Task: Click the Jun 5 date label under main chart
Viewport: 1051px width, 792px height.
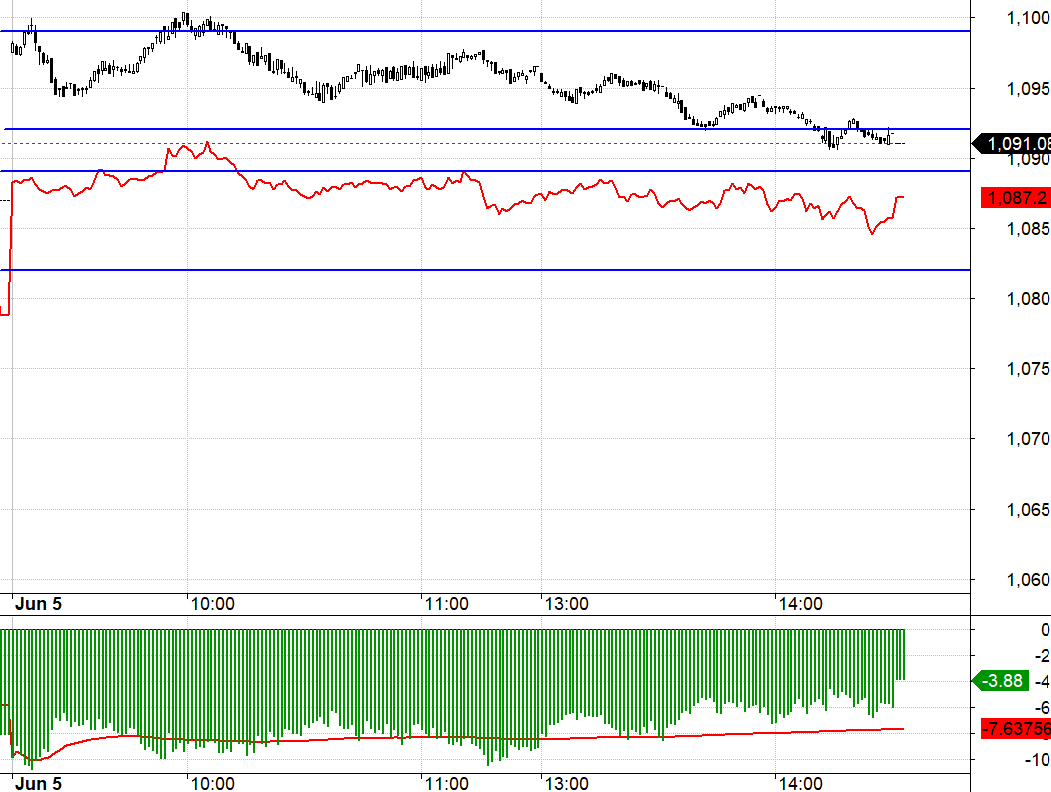Action: [x=38, y=604]
